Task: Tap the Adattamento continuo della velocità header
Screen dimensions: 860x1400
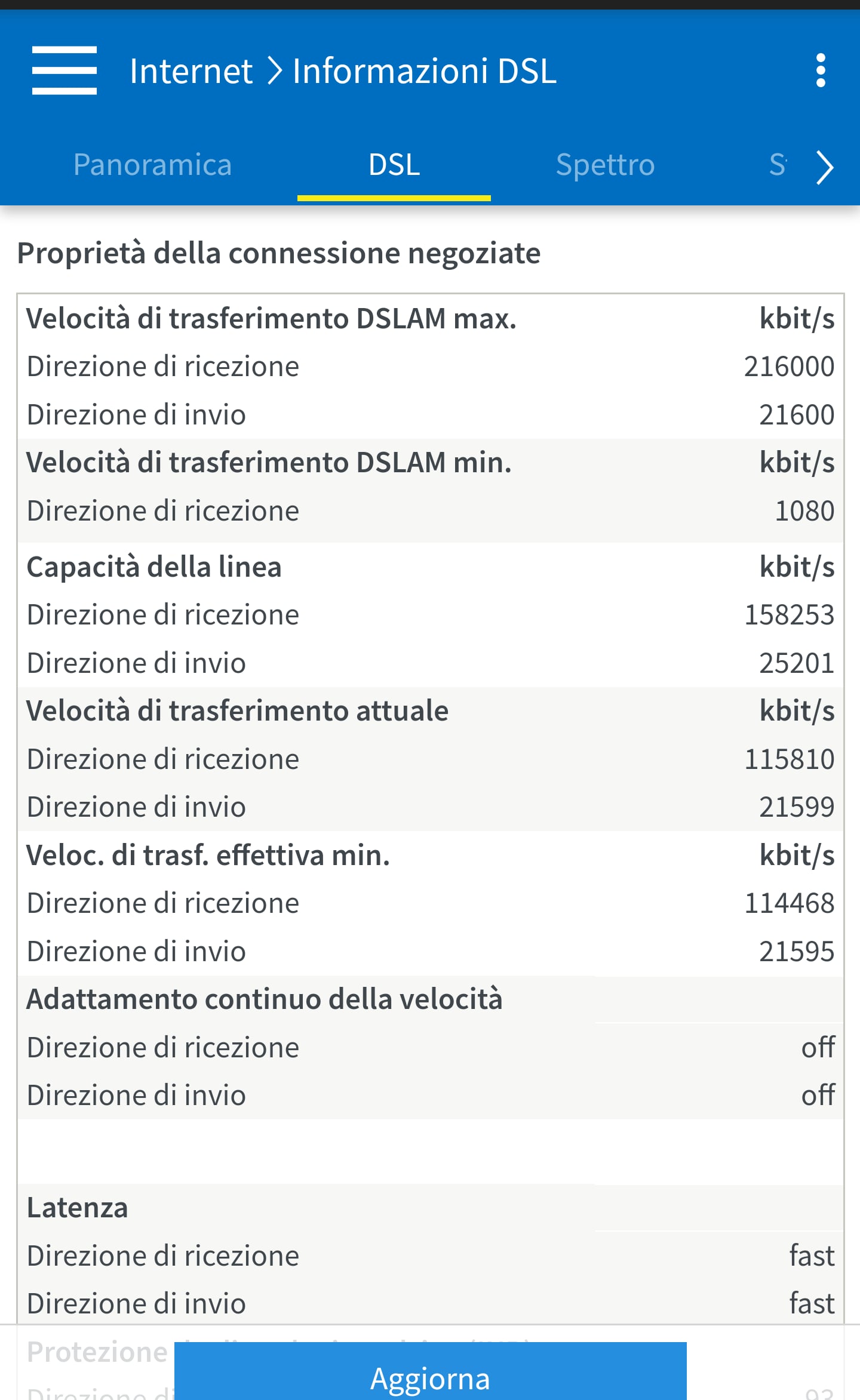Action: click(264, 999)
